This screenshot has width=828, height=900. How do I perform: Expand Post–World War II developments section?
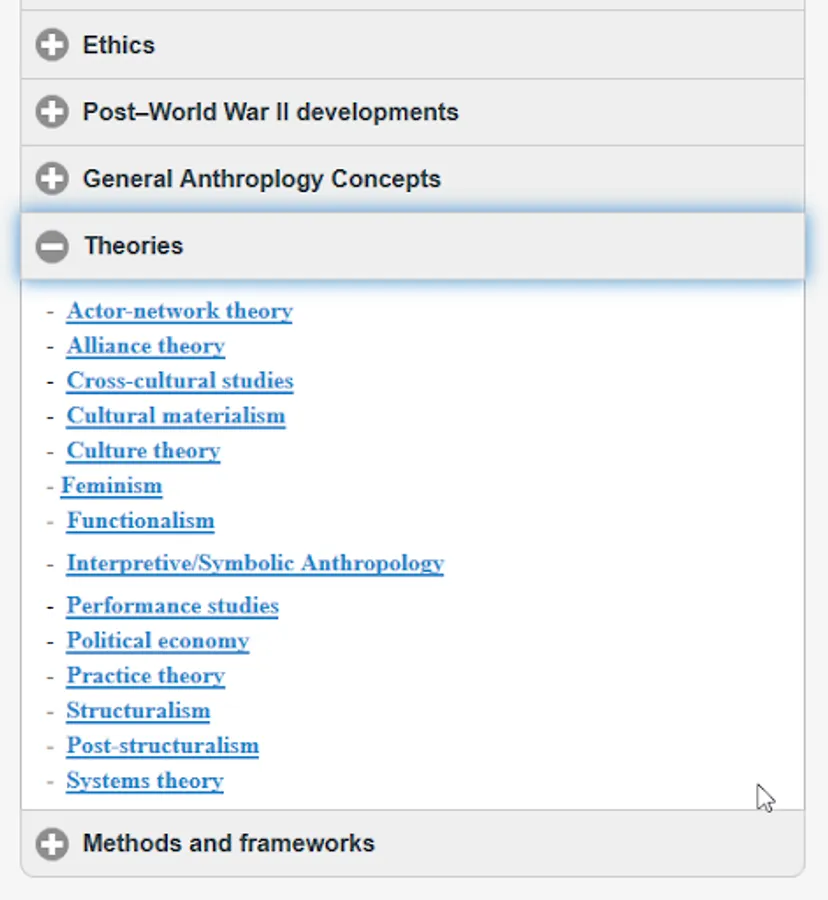[x=271, y=112]
